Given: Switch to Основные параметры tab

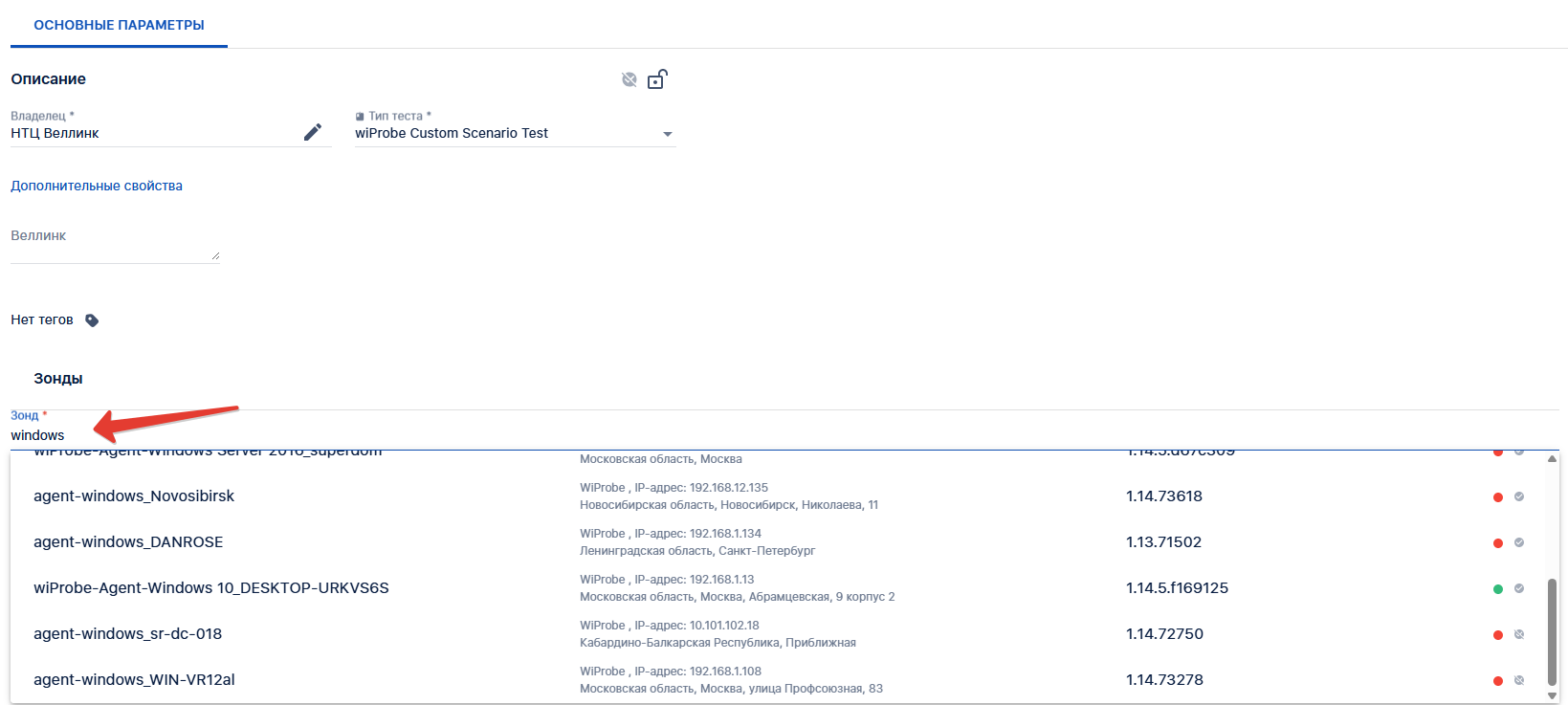Looking at the screenshot, I should point(119,25).
